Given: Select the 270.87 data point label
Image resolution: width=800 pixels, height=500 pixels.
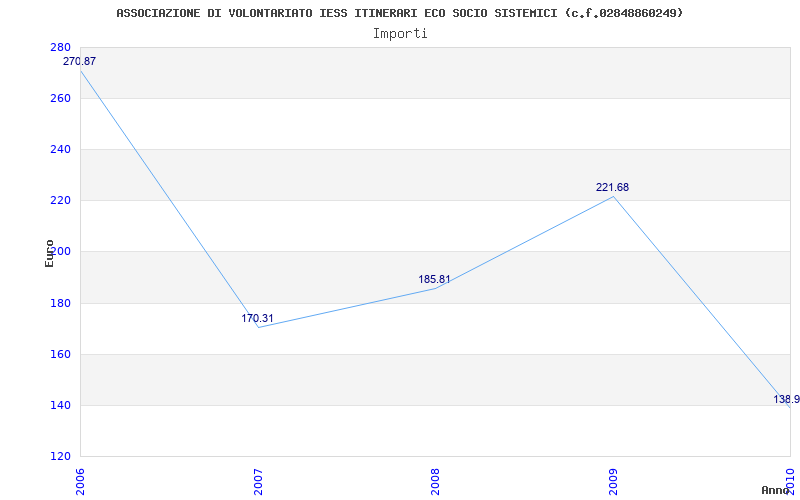Looking at the screenshot, I should coord(79,61).
